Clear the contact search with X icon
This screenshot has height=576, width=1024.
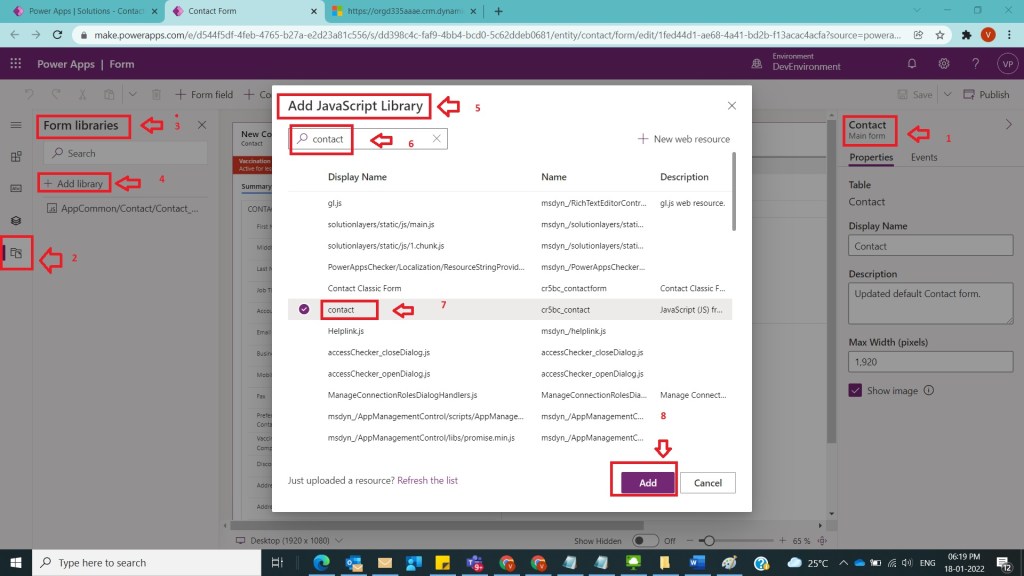(437, 139)
